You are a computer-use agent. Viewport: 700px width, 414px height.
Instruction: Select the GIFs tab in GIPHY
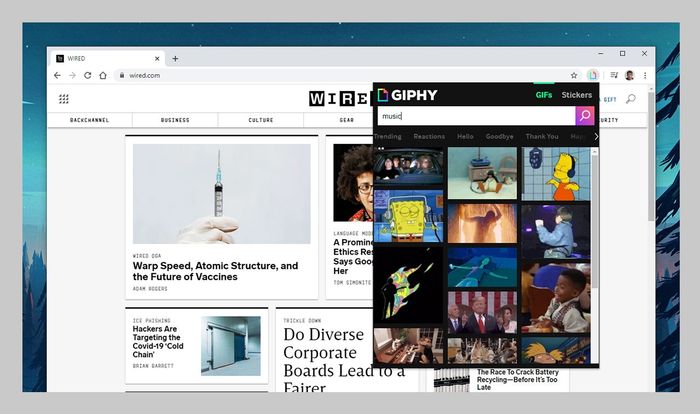544,95
